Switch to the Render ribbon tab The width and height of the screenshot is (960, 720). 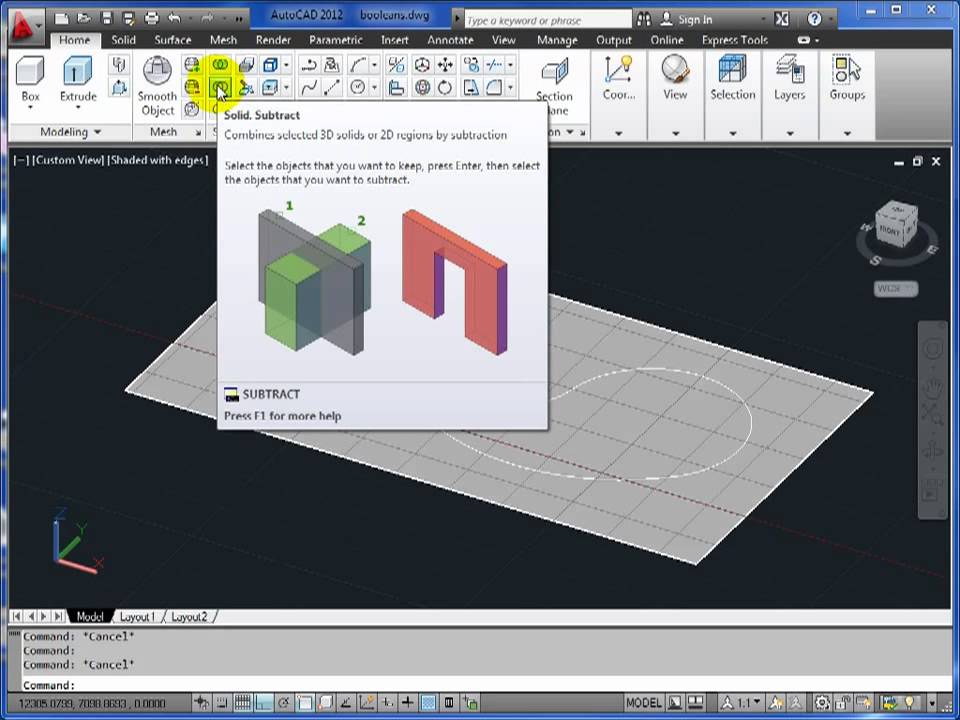pos(273,40)
